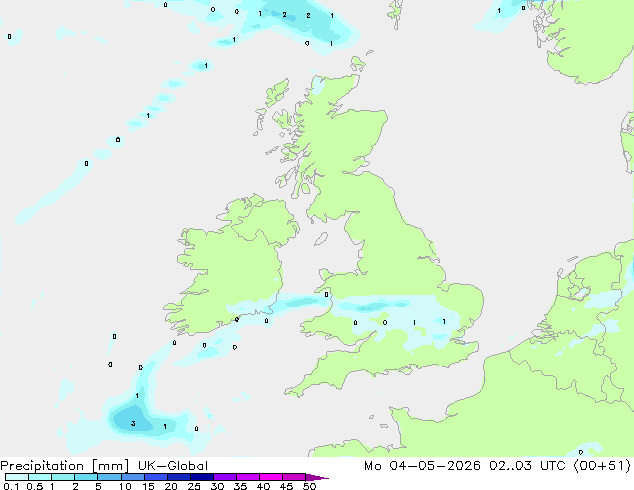Screen dimensions: 634x490
Task: Click the '50' legend scale label
Action: [x=309, y=486]
